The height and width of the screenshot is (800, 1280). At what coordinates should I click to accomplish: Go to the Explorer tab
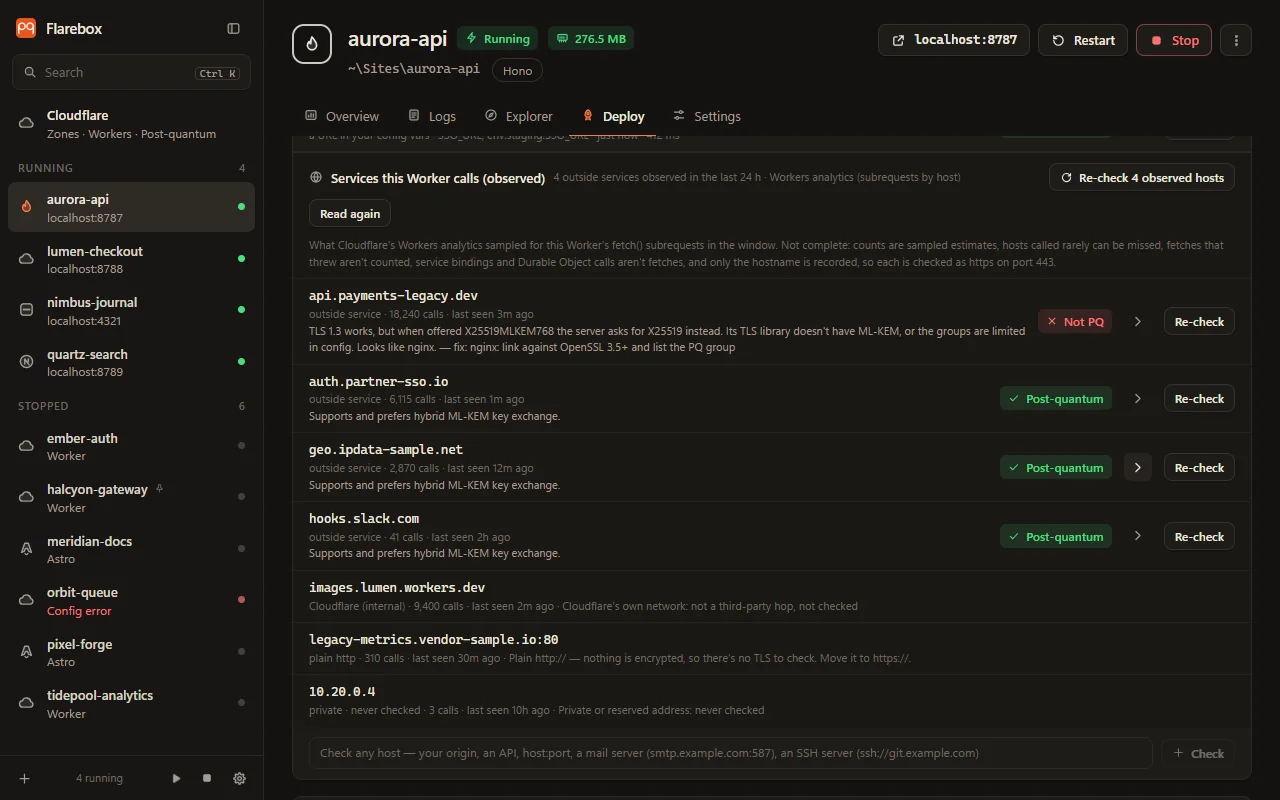pos(518,116)
